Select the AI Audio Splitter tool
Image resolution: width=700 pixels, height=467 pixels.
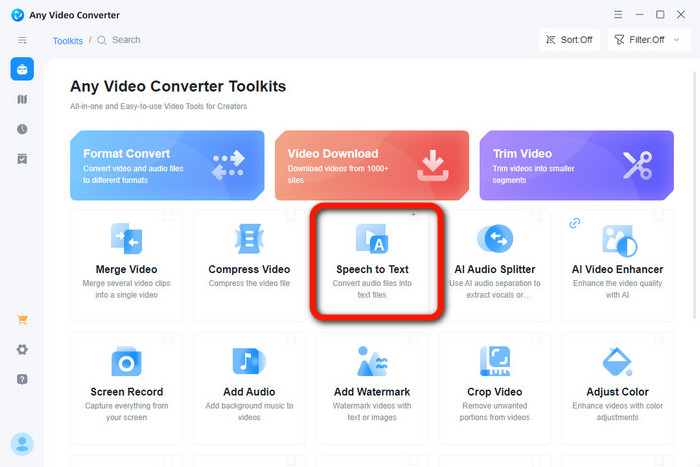tap(494, 260)
